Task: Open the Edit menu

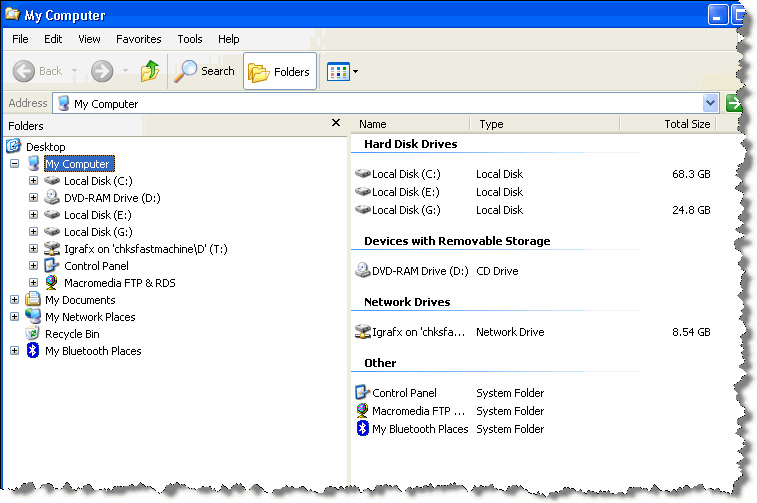Action: (53, 39)
